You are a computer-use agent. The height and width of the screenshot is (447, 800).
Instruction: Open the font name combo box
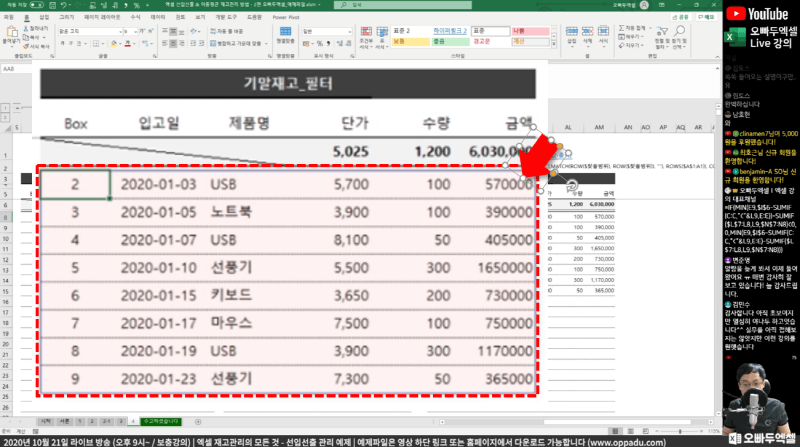[x=90, y=32]
